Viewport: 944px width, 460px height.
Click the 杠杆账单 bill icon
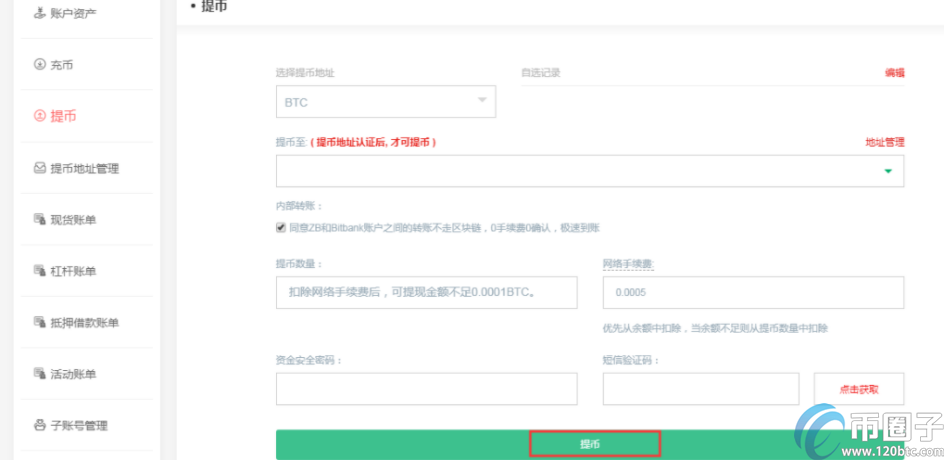click(40, 271)
